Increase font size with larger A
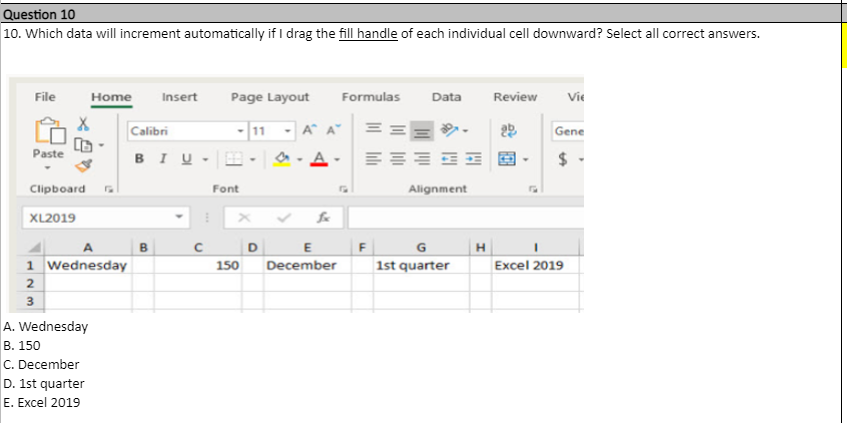Image resolution: width=847 pixels, height=423 pixels. click(x=310, y=131)
